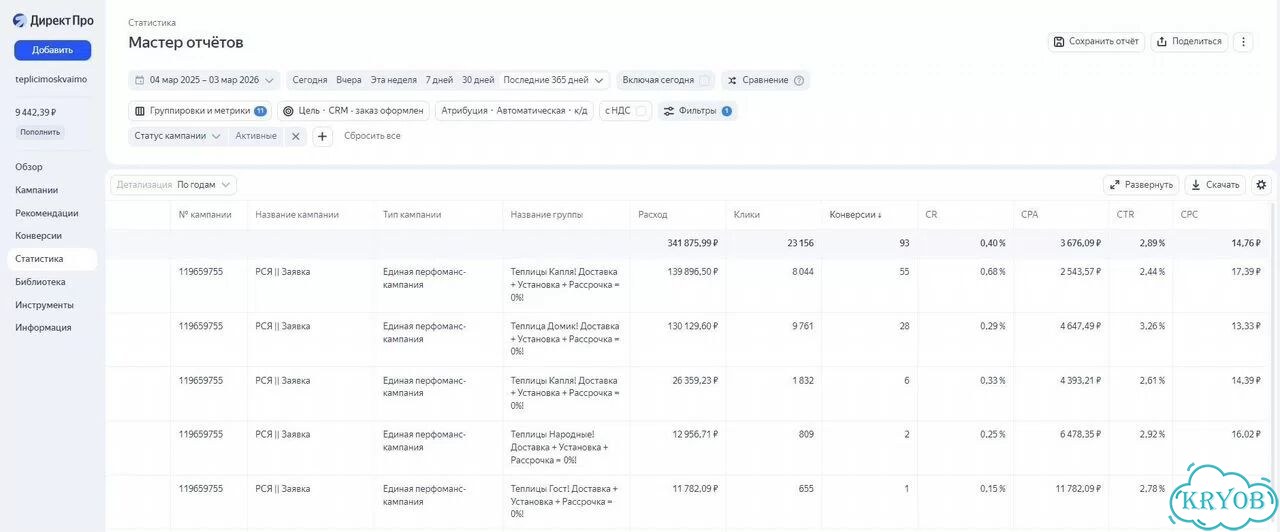
Task: Click the three-dot more options icon
Action: (1243, 42)
